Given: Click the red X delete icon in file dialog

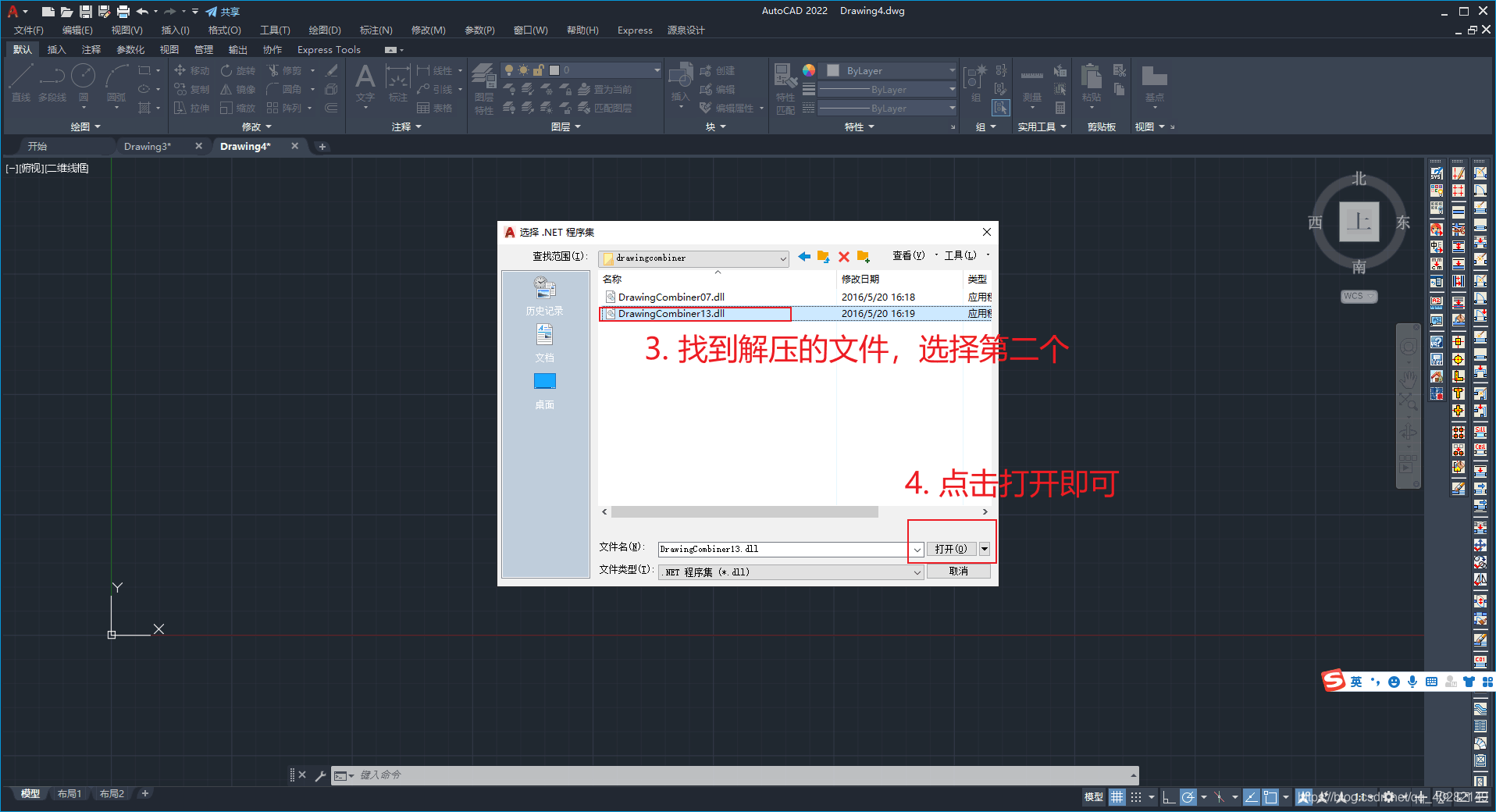Looking at the screenshot, I should pyautogui.click(x=844, y=256).
